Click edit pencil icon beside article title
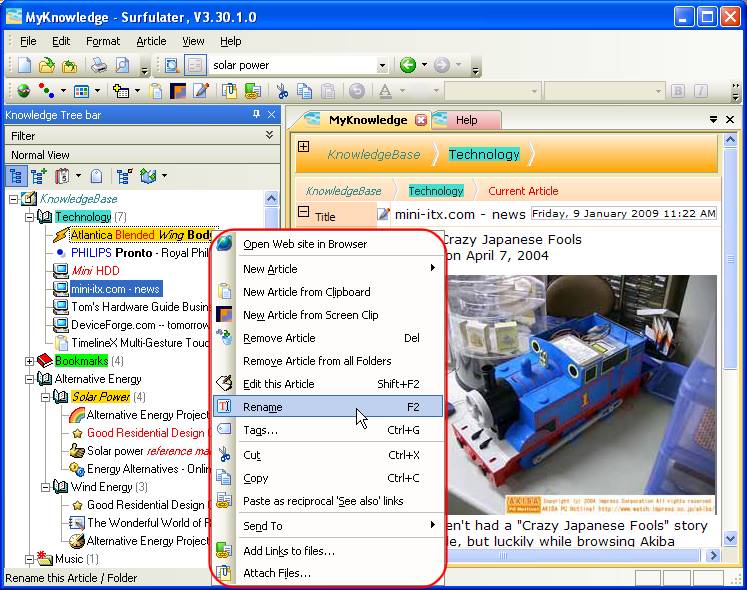Image resolution: width=747 pixels, height=590 pixels. point(383,214)
